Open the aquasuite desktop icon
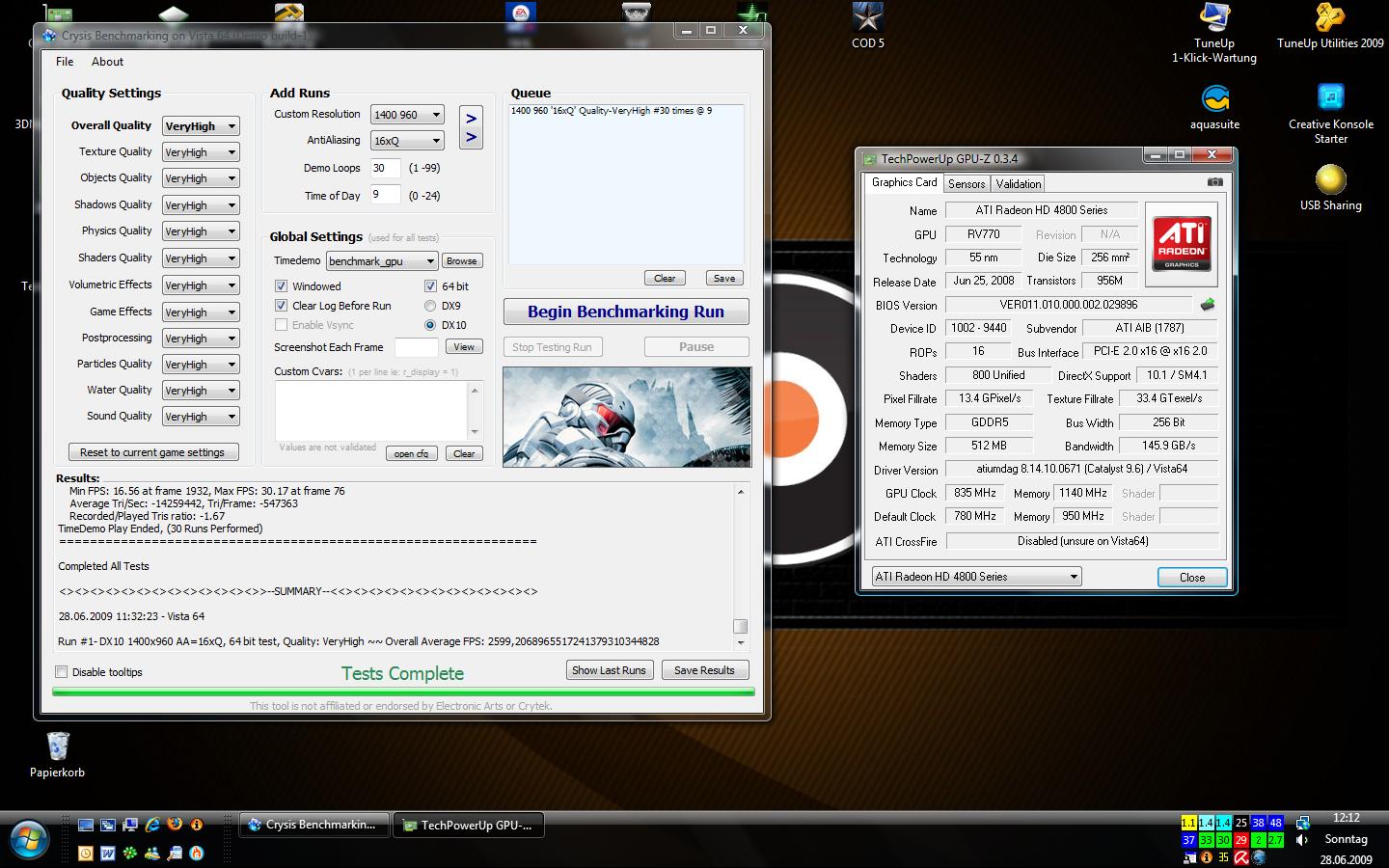Viewport: 1389px width, 868px height. [1214, 107]
